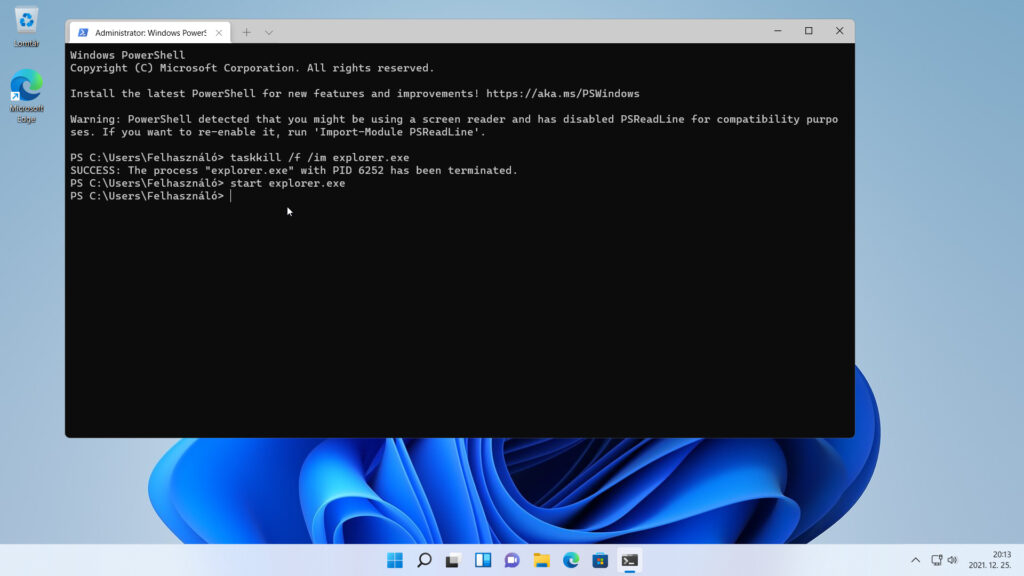Image resolution: width=1024 pixels, height=576 pixels.
Task: Select Microsoft Edge desktop shortcut
Action: click(x=26, y=96)
